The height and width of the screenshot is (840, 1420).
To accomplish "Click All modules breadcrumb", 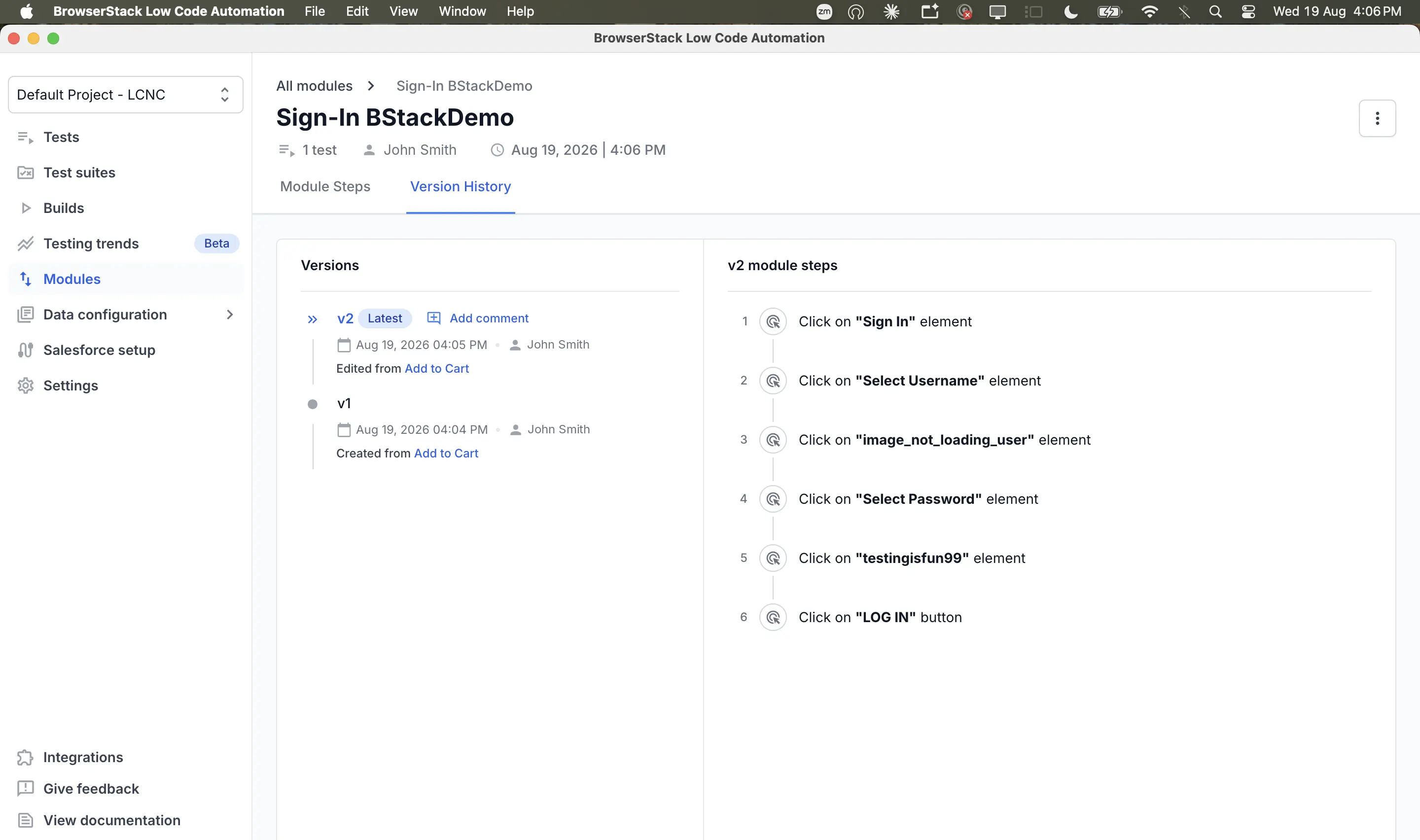I will [x=314, y=86].
